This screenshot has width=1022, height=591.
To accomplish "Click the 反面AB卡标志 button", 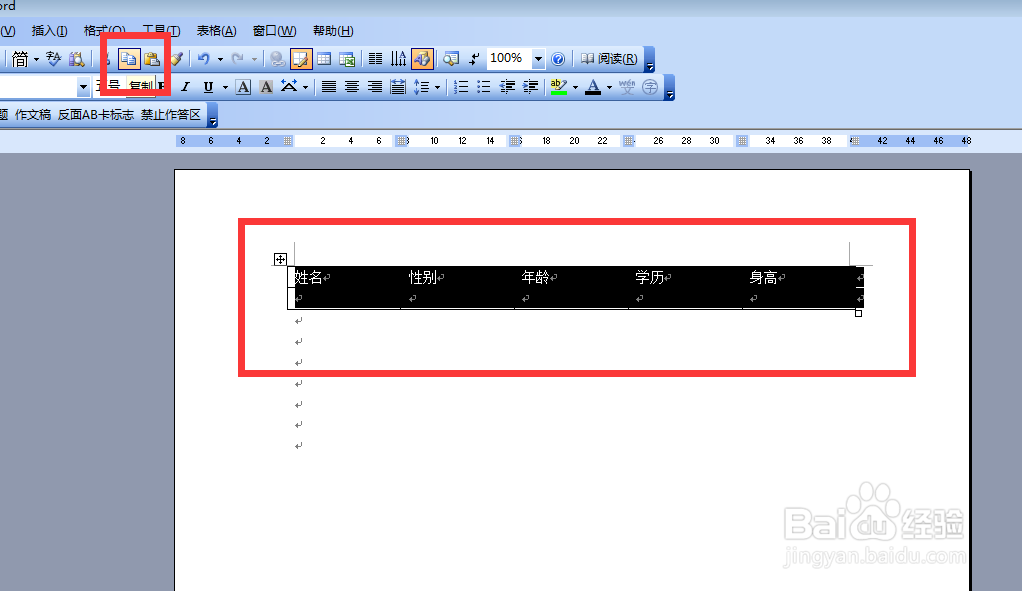I will 96,115.
